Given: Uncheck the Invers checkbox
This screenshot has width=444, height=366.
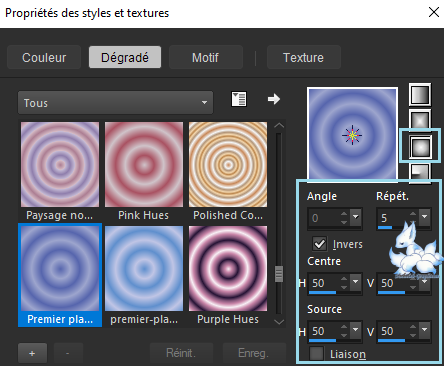Looking at the screenshot, I should [x=320, y=244].
